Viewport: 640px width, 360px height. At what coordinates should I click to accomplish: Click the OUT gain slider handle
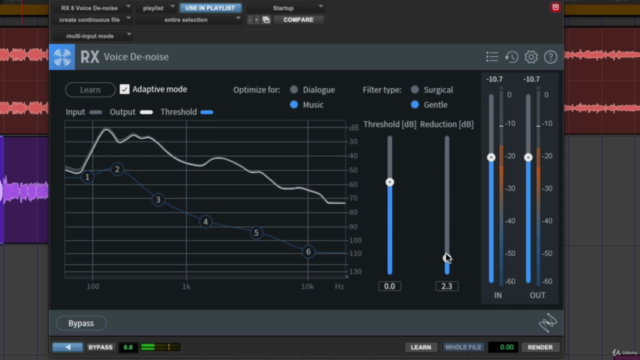point(528,157)
